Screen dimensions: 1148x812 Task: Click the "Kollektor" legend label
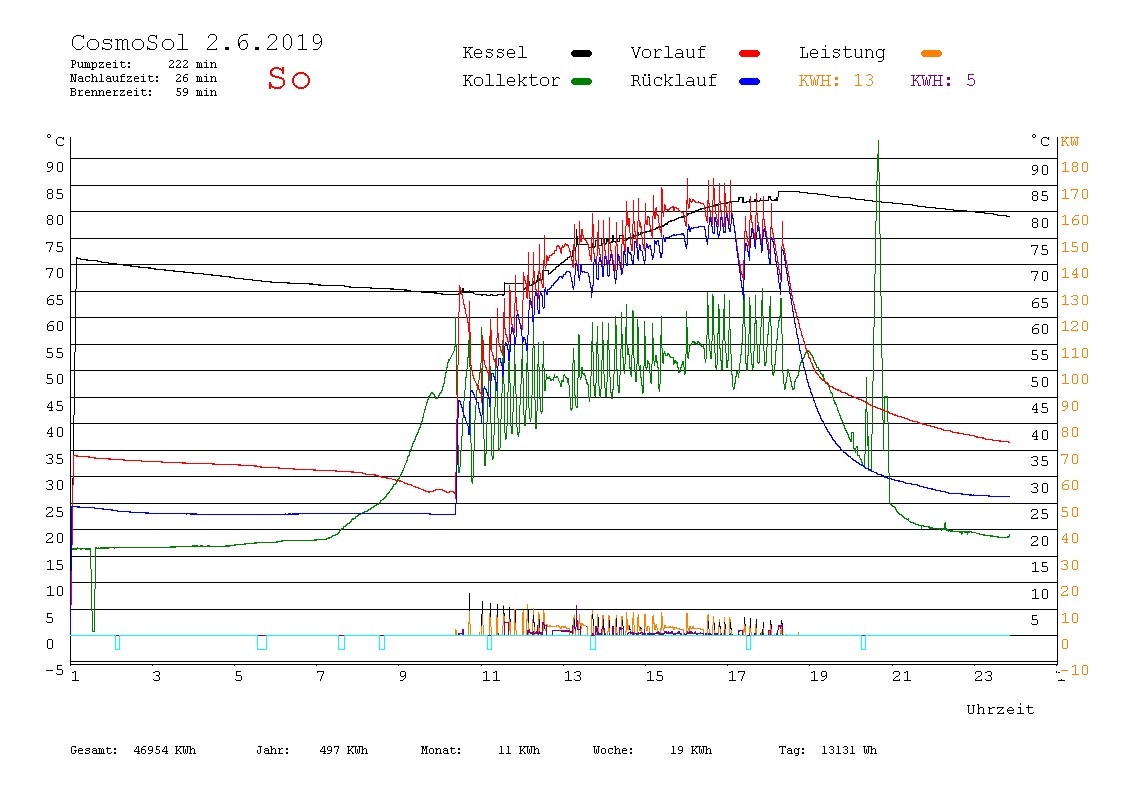[511, 81]
